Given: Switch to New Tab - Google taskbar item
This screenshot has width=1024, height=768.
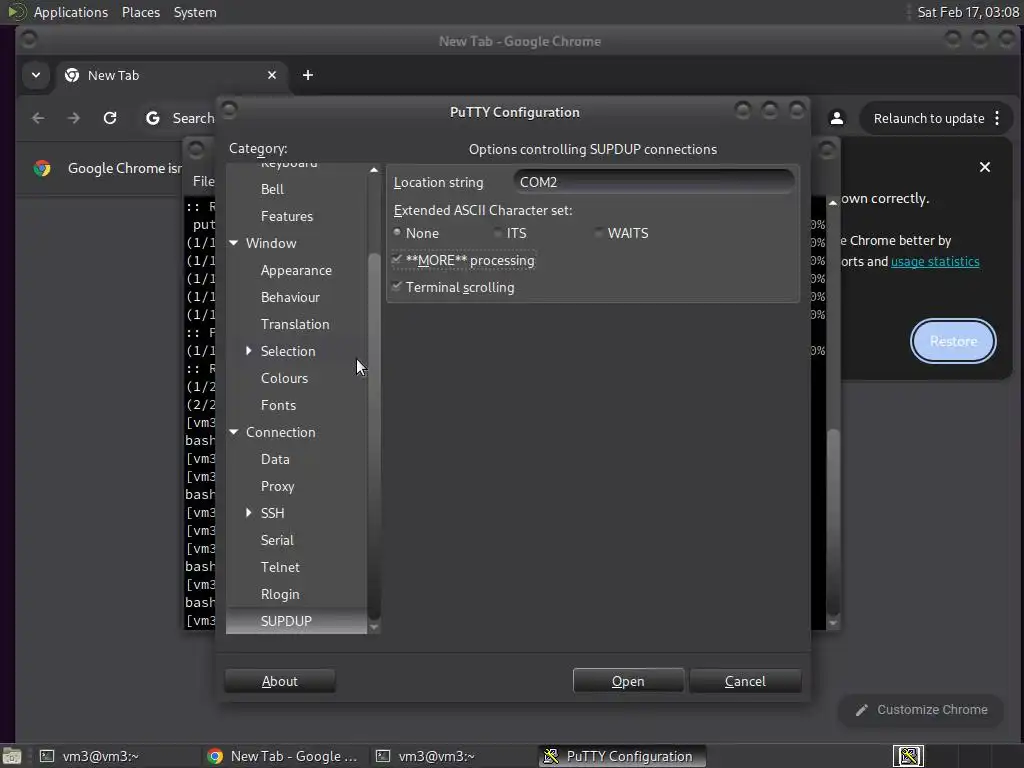Looking at the screenshot, I should click(283, 756).
